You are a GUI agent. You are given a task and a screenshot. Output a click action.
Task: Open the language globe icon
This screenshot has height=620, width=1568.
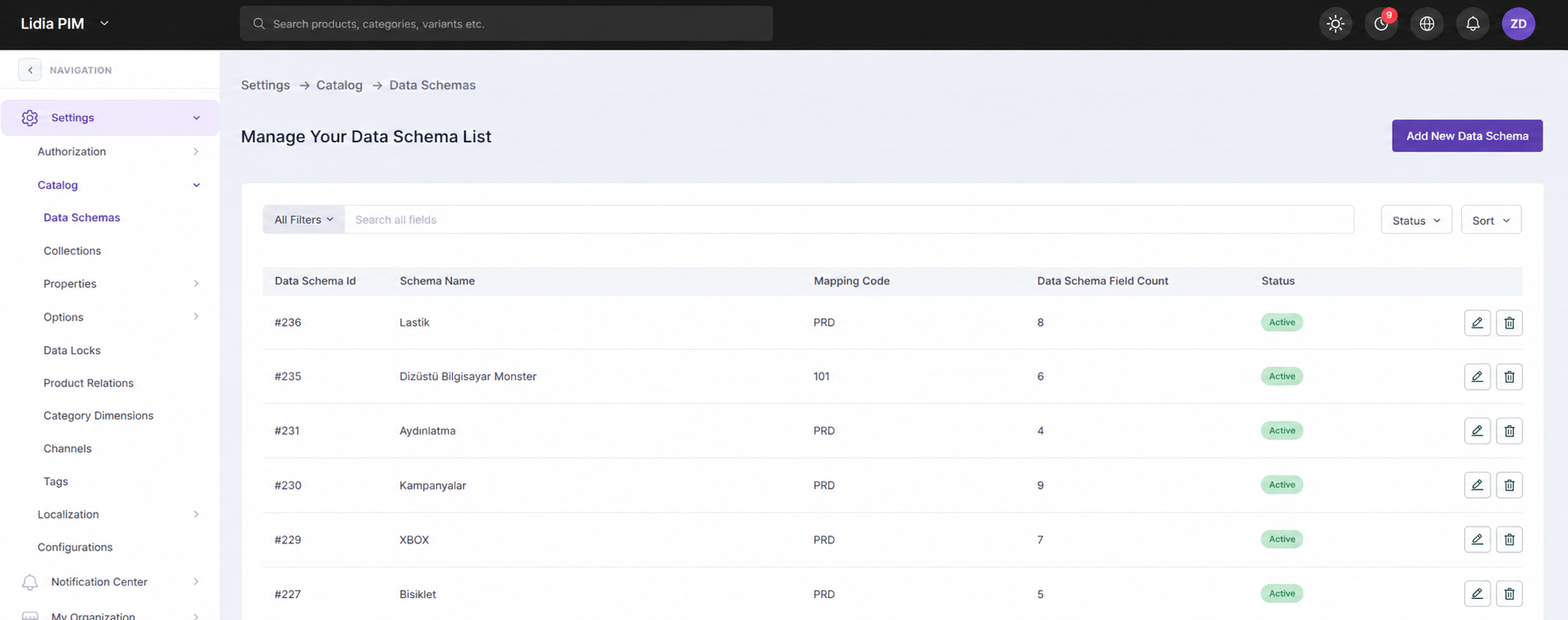[1426, 24]
